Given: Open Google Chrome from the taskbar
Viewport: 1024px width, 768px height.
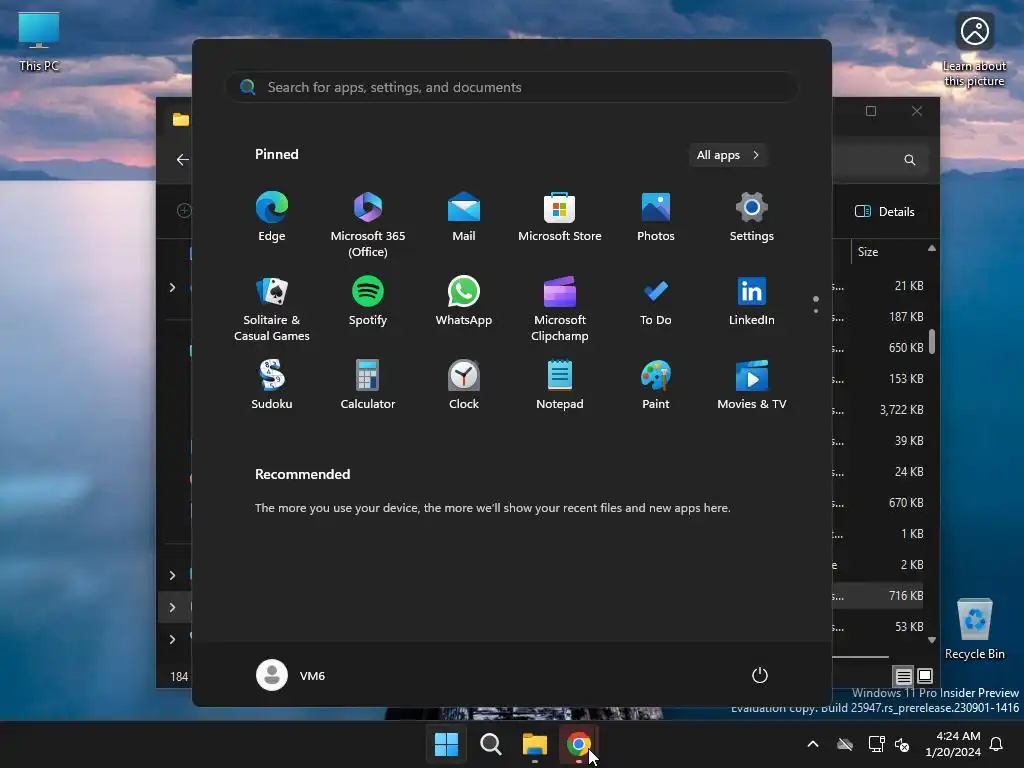Looking at the screenshot, I should tap(579, 744).
